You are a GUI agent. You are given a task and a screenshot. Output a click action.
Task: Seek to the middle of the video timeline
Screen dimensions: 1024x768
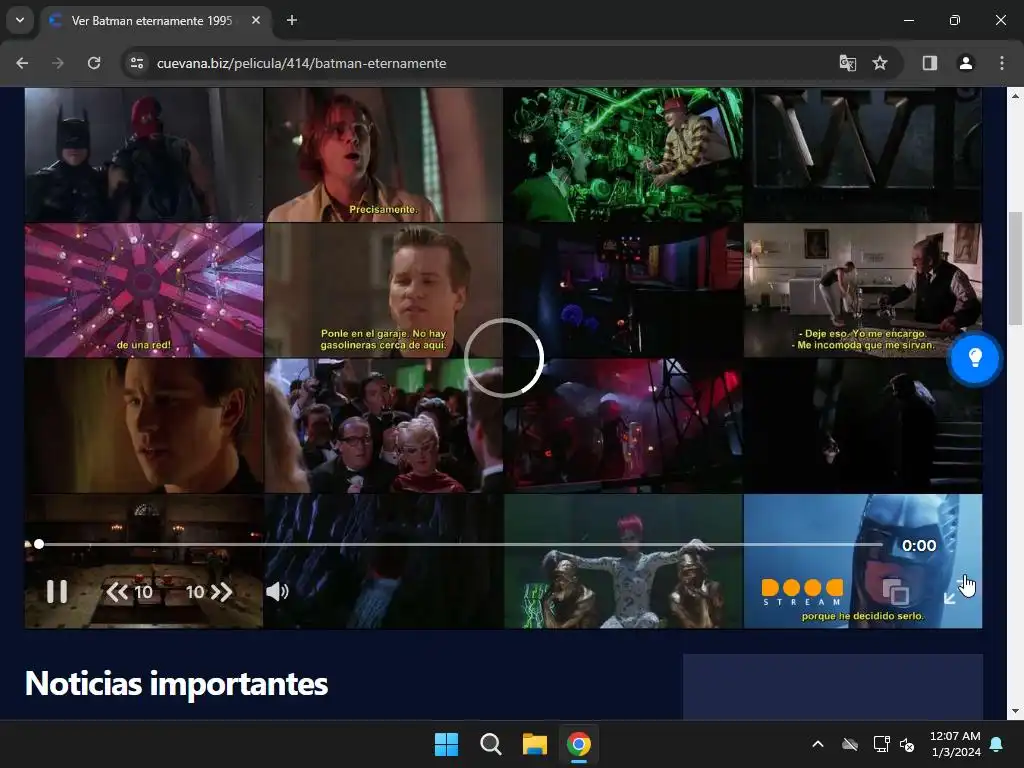coord(460,544)
